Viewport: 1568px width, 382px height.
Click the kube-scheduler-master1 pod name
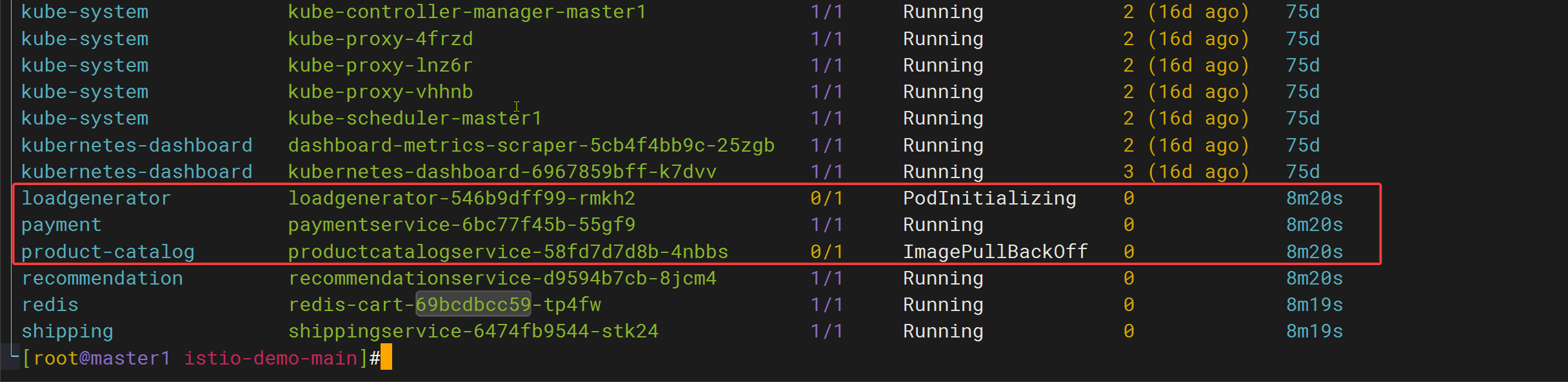pos(415,118)
